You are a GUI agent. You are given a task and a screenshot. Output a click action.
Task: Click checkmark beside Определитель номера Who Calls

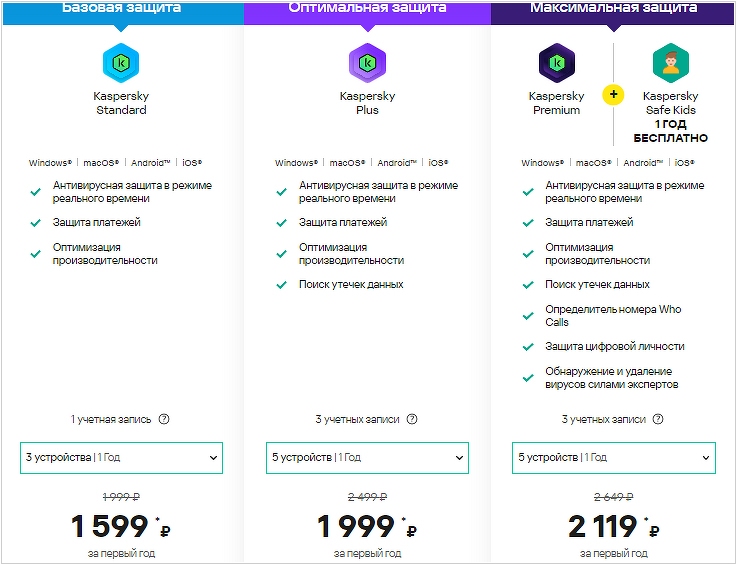[528, 316]
